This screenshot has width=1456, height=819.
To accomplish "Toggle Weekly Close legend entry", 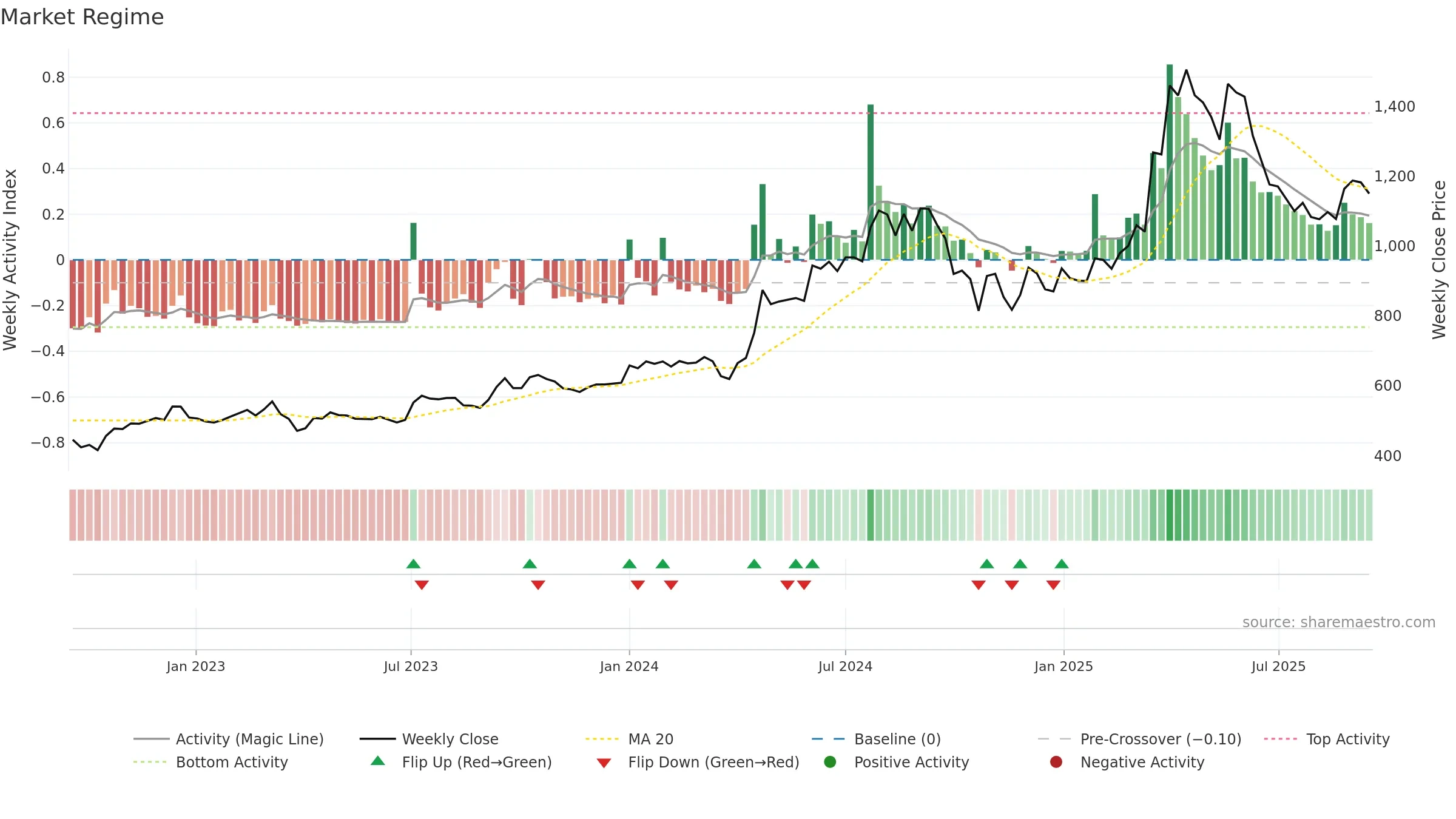I will [429, 739].
